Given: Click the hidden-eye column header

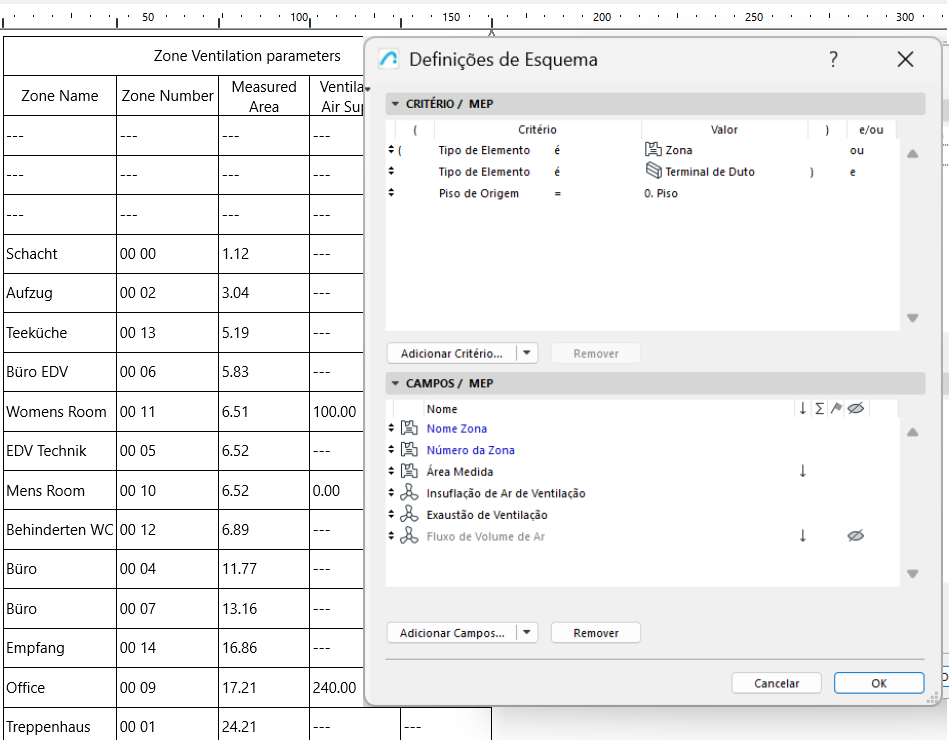Looking at the screenshot, I should coord(855,409).
